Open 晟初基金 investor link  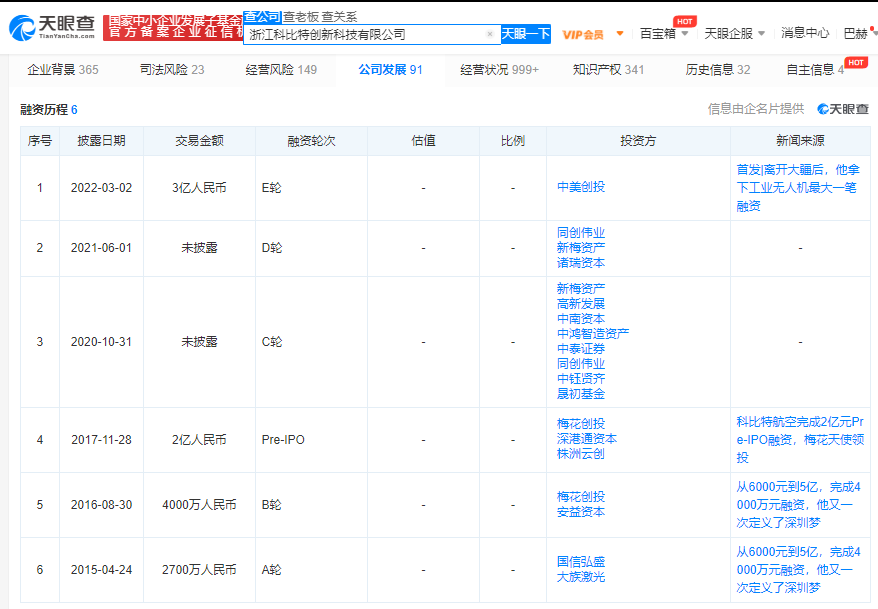click(581, 394)
